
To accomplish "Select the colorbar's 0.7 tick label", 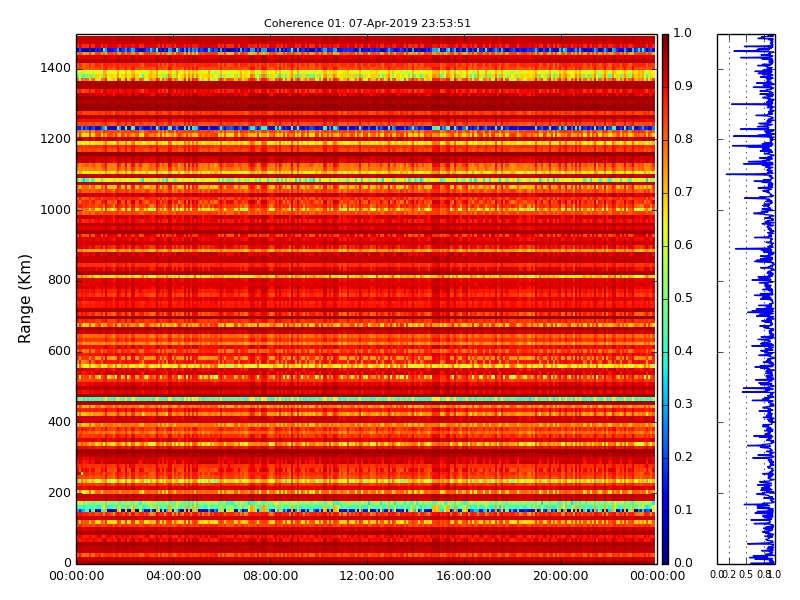I will 683,192.
